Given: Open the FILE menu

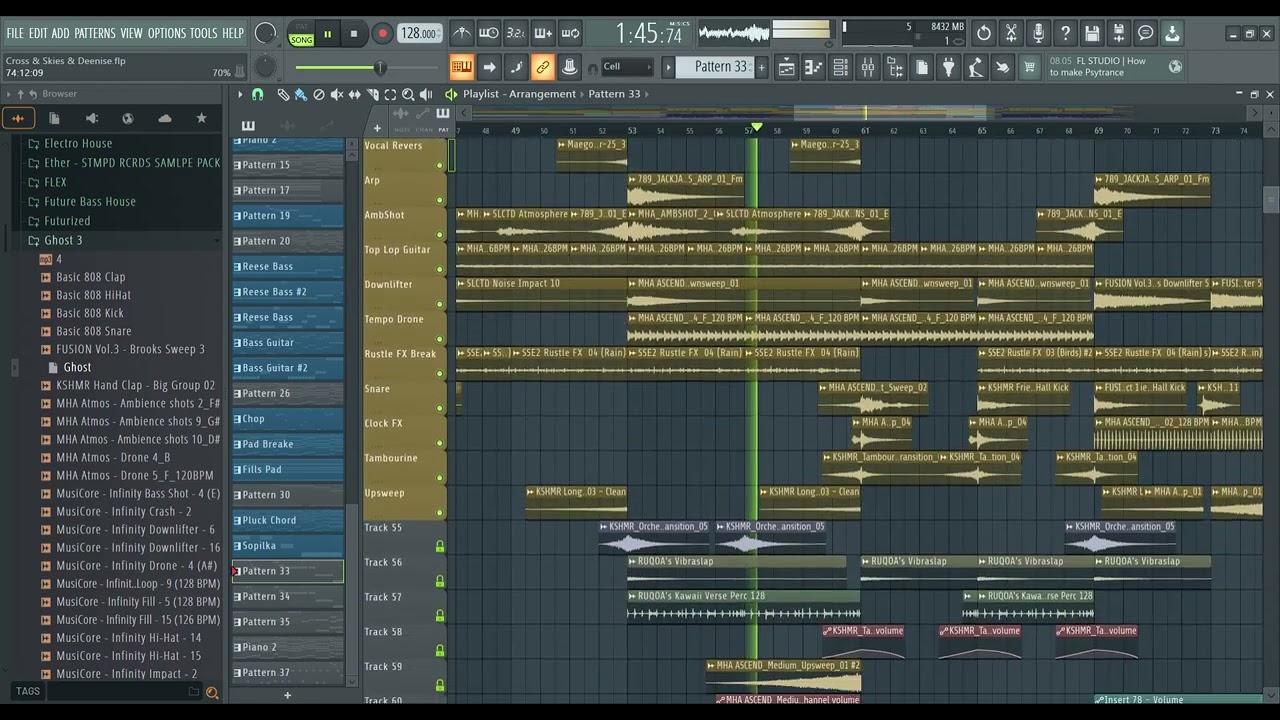Looking at the screenshot, I should (x=15, y=33).
